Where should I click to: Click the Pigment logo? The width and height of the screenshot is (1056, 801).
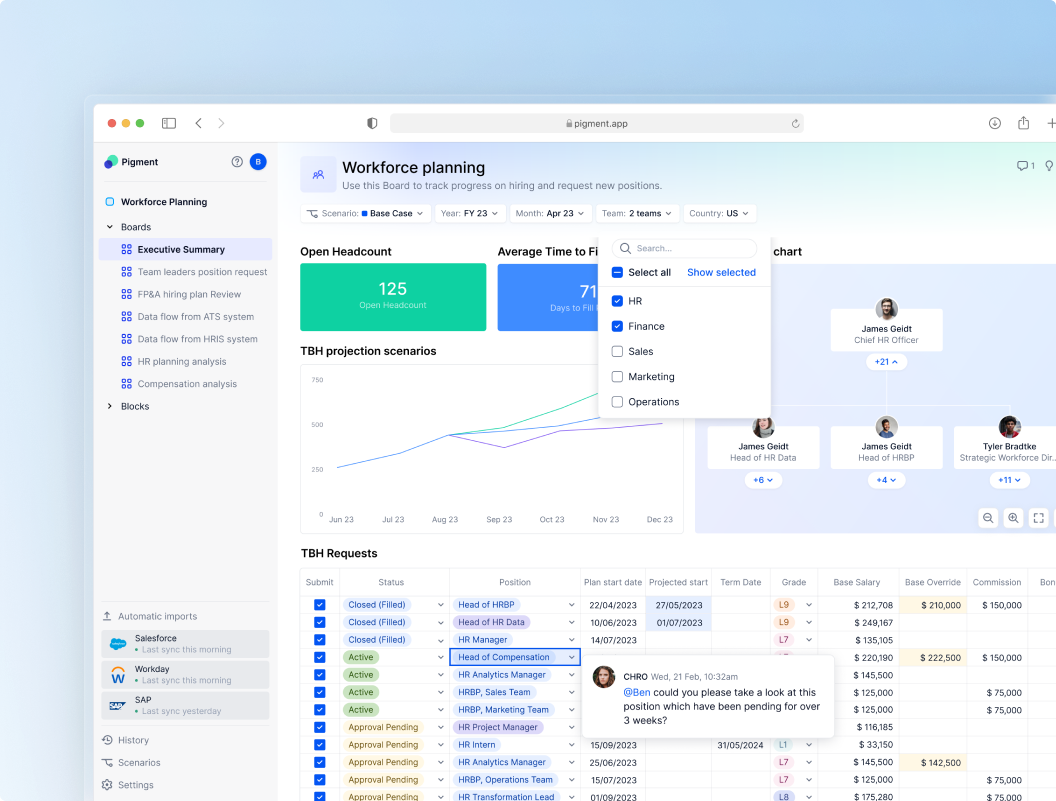[111, 162]
